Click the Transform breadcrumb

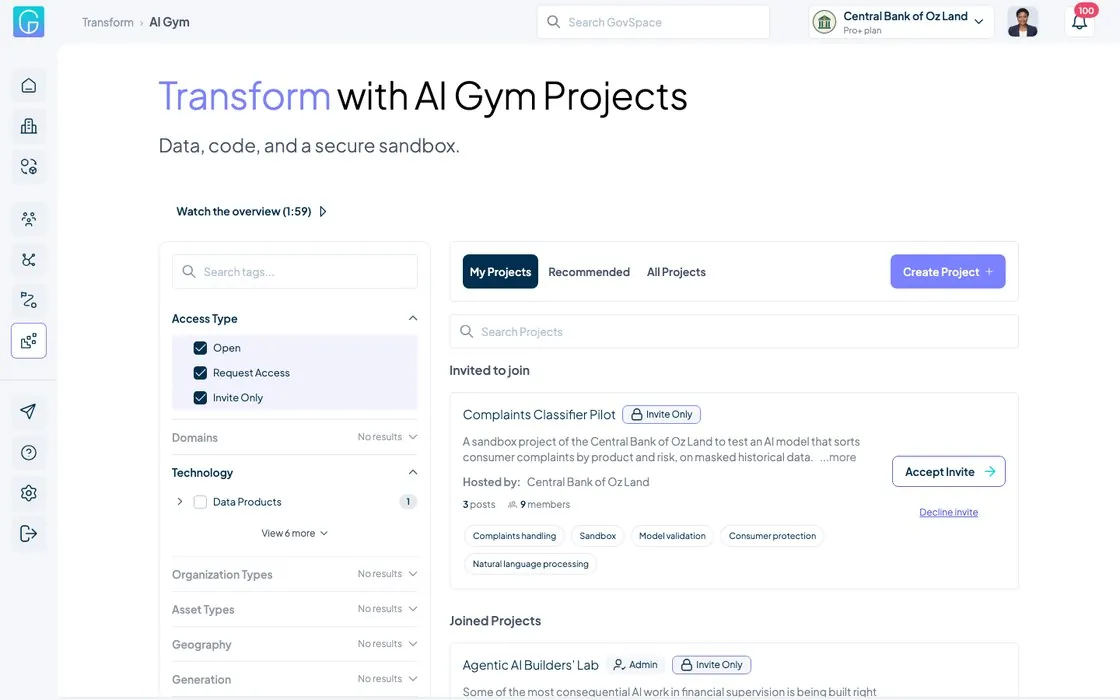click(x=108, y=22)
